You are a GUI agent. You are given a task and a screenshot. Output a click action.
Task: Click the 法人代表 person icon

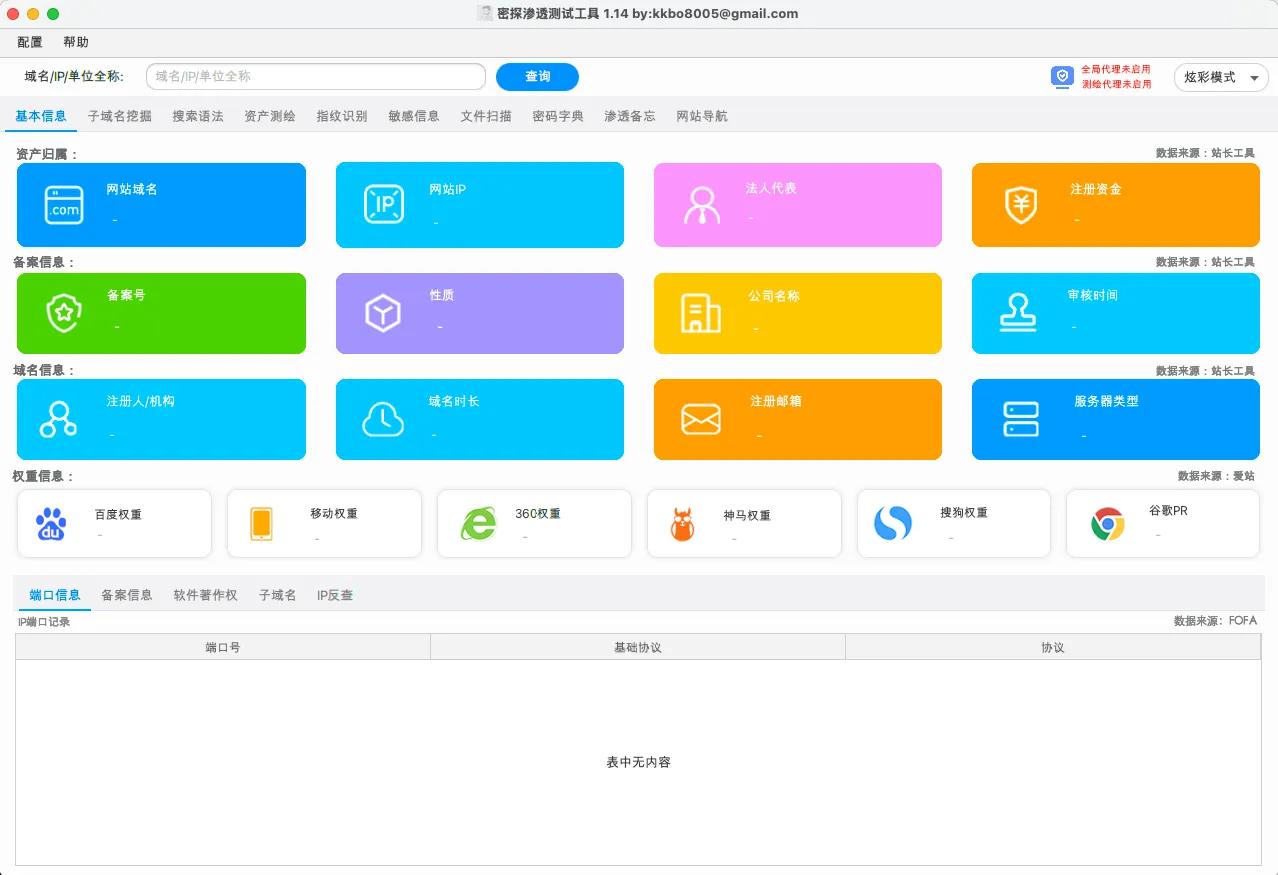click(701, 205)
